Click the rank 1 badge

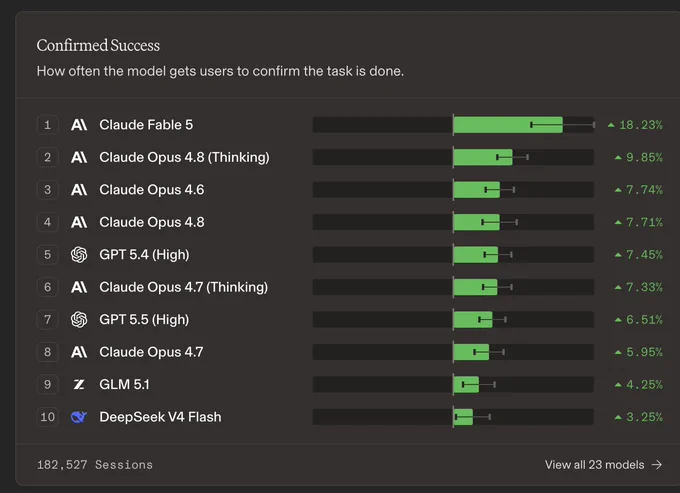(48, 125)
